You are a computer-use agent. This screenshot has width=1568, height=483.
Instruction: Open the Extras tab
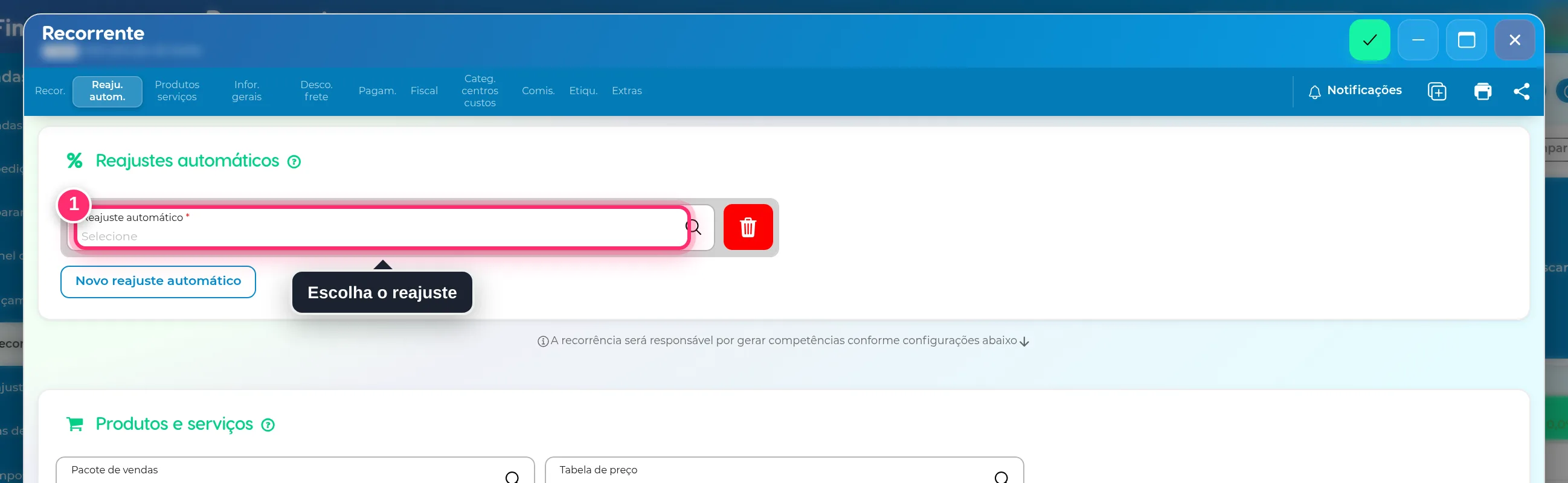[627, 91]
